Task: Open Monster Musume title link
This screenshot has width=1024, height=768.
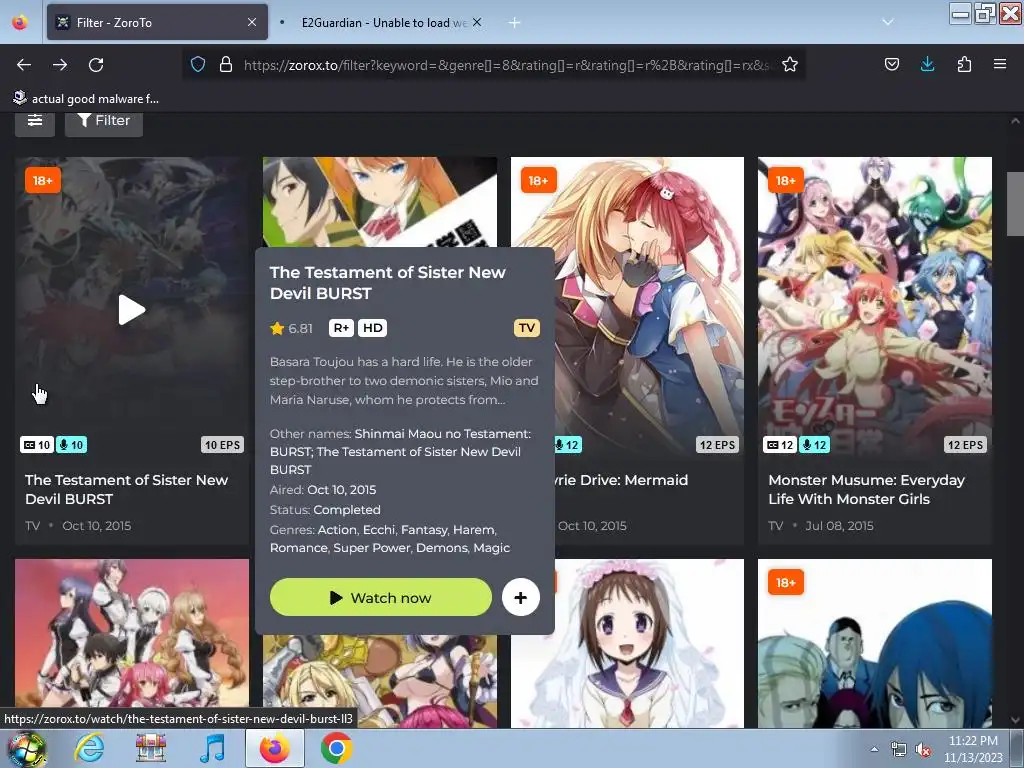Action: 866,489
